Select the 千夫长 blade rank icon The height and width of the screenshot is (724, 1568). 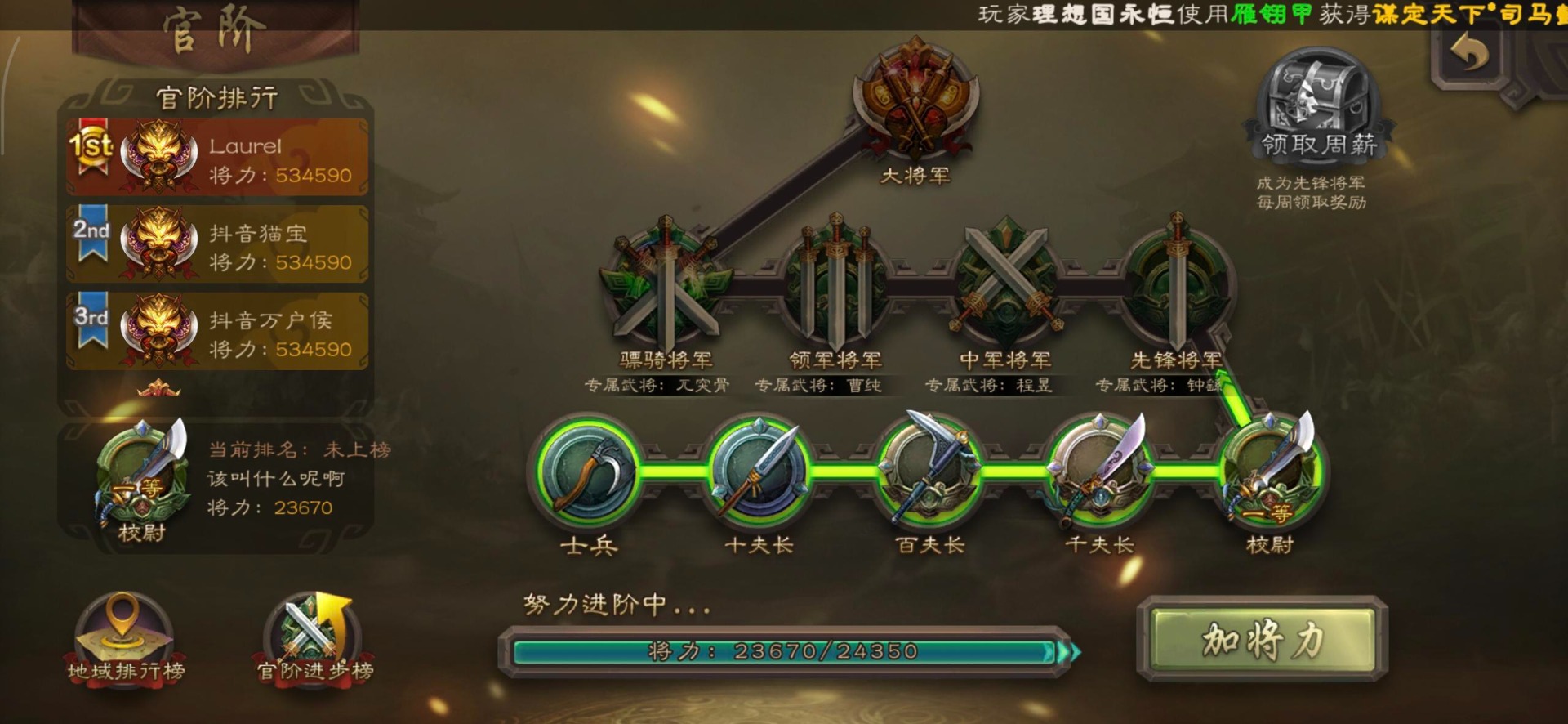[x=1099, y=469]
